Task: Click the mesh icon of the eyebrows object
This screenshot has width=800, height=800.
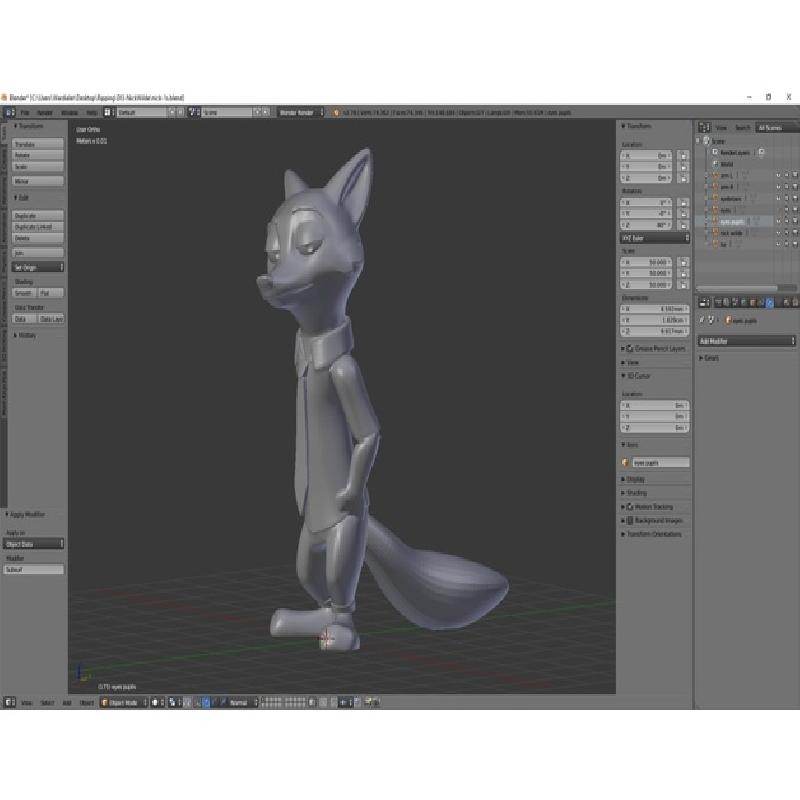Action: point(715,198)
